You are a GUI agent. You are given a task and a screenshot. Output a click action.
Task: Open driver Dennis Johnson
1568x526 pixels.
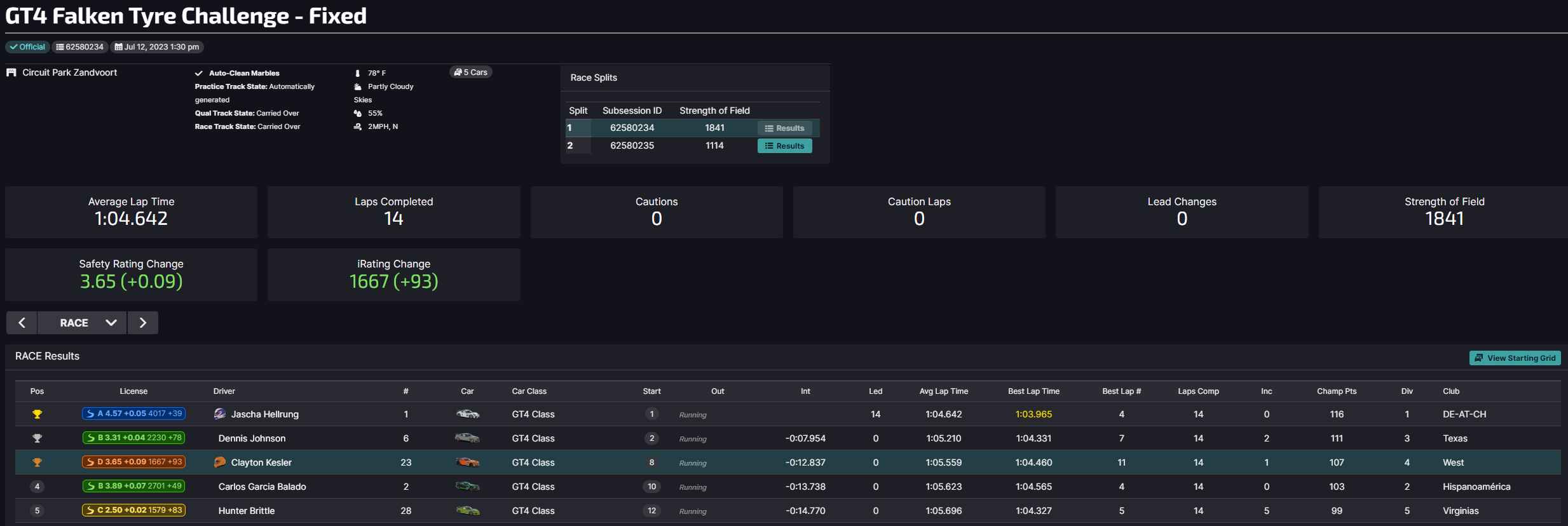(x=252, y=438)
